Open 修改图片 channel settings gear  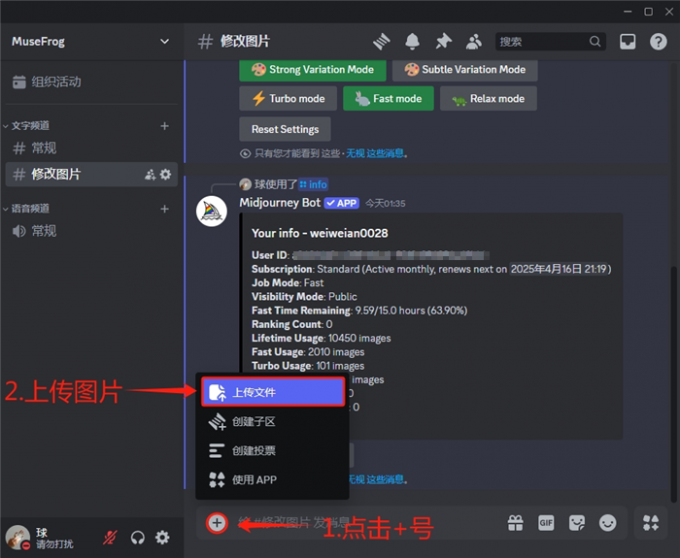[166, 174]
